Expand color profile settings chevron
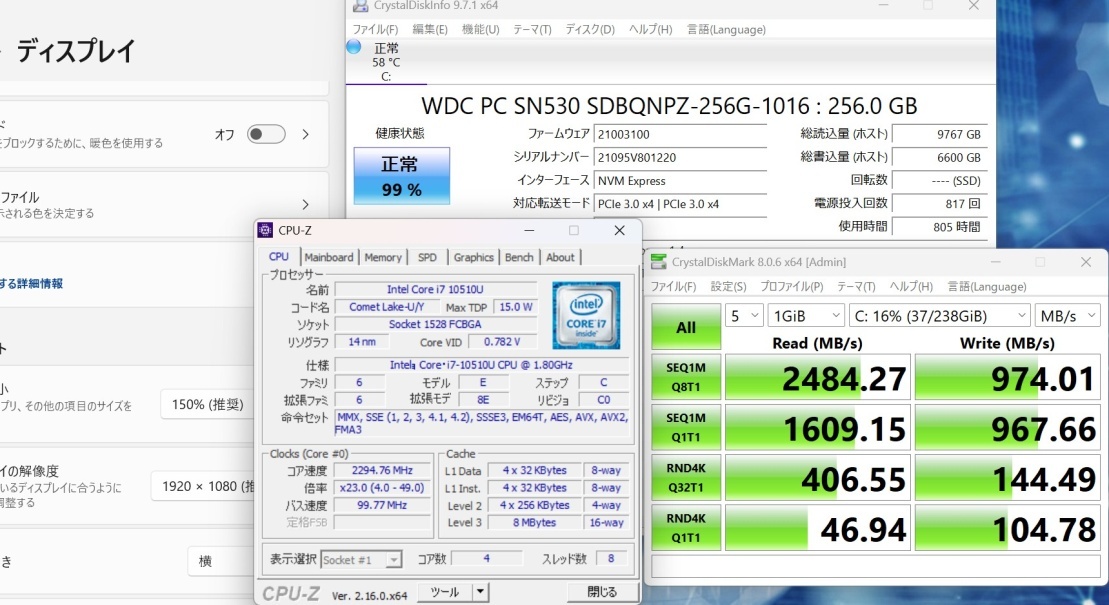Viewport: 1109px width, 605px height. [x=306, y=204]
